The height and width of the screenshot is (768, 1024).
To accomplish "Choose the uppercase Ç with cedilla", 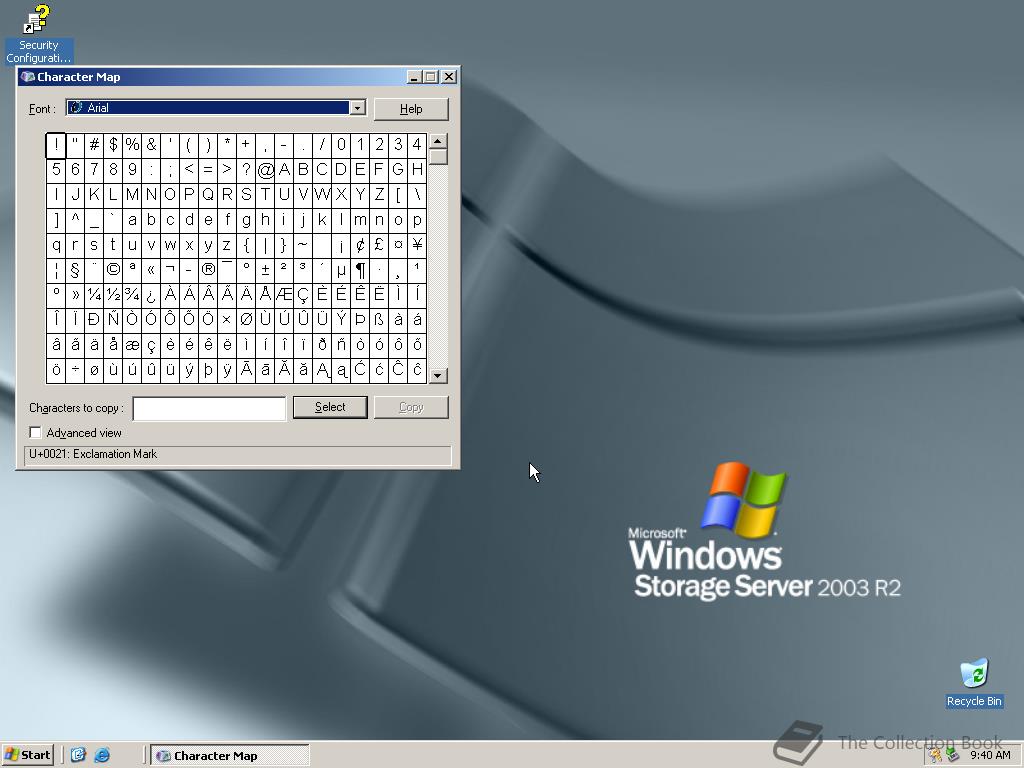I will pyautogui.click(x=303, y=295).
